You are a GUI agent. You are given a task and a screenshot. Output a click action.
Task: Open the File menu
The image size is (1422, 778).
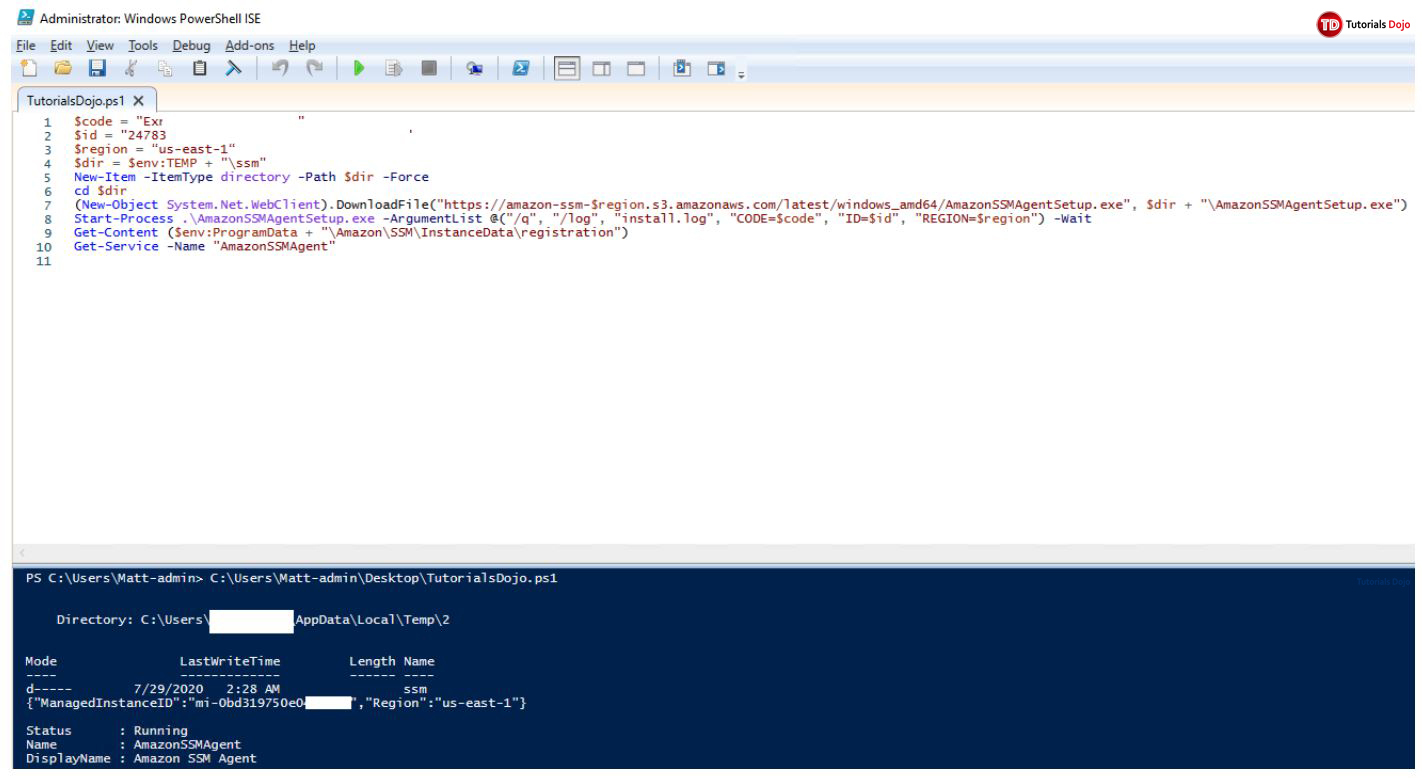[x=26, y=46]
